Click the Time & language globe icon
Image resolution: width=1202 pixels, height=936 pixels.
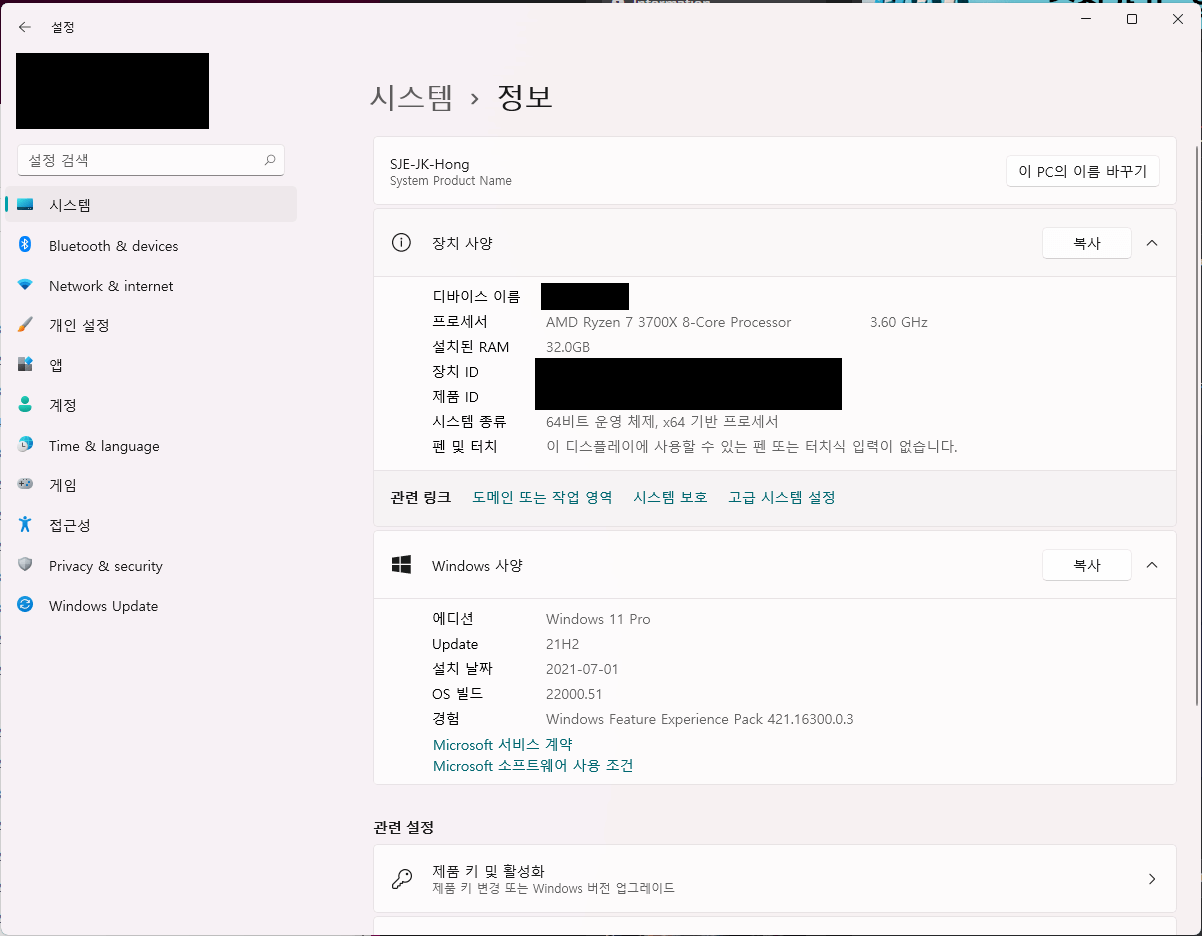tap(26, 445)
